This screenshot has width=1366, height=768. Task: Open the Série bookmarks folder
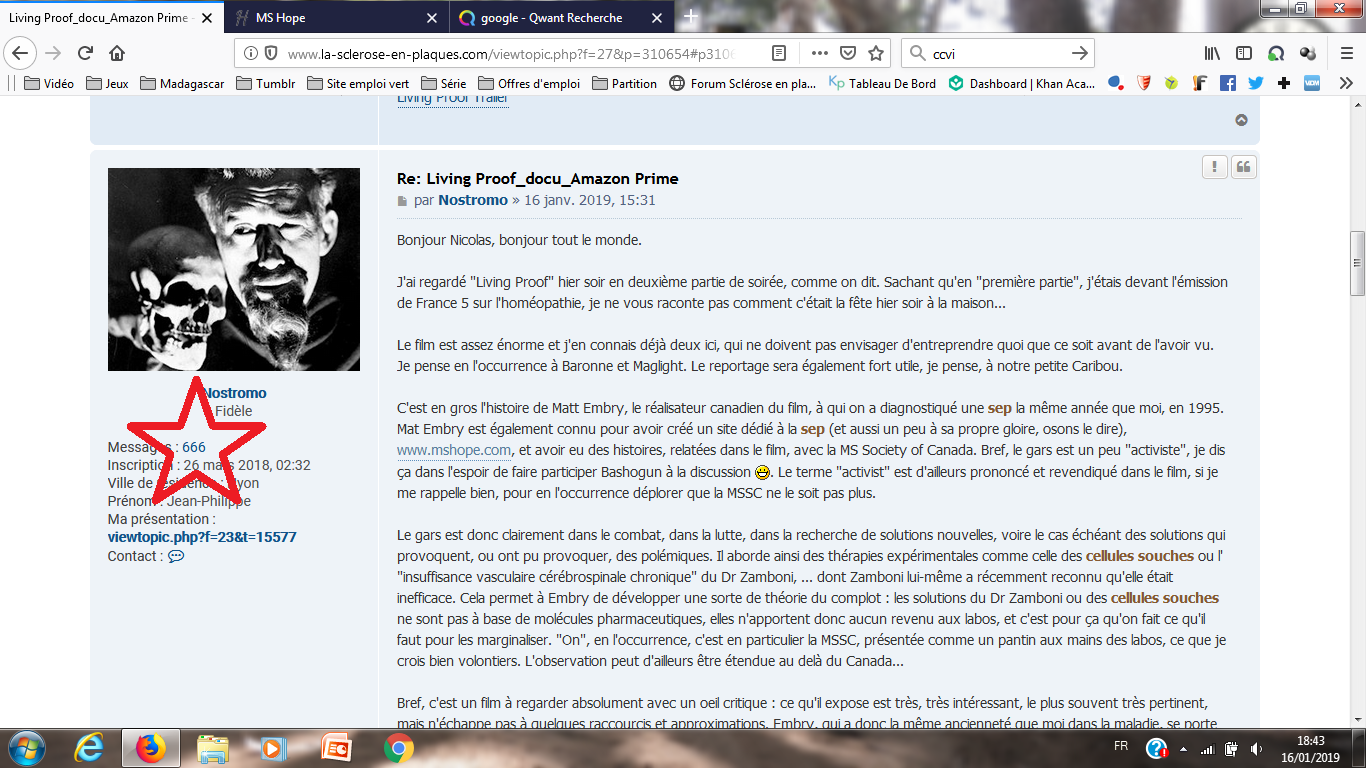click(x=443, y=83)
